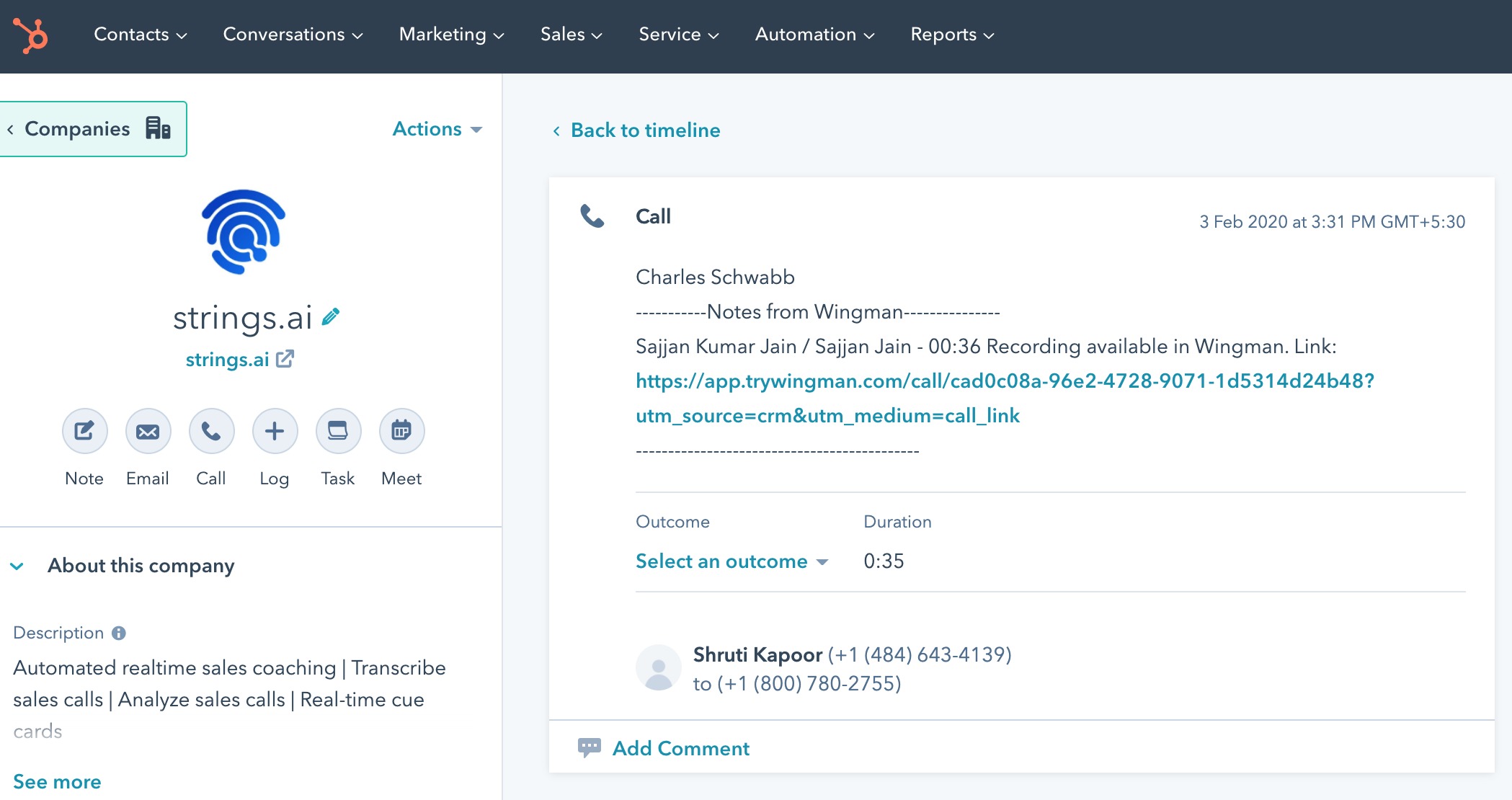Image resolution: width=1512 pixels, height=800 pixels.
Task: Log activity with the plus icon
Action: click(275, 431)
